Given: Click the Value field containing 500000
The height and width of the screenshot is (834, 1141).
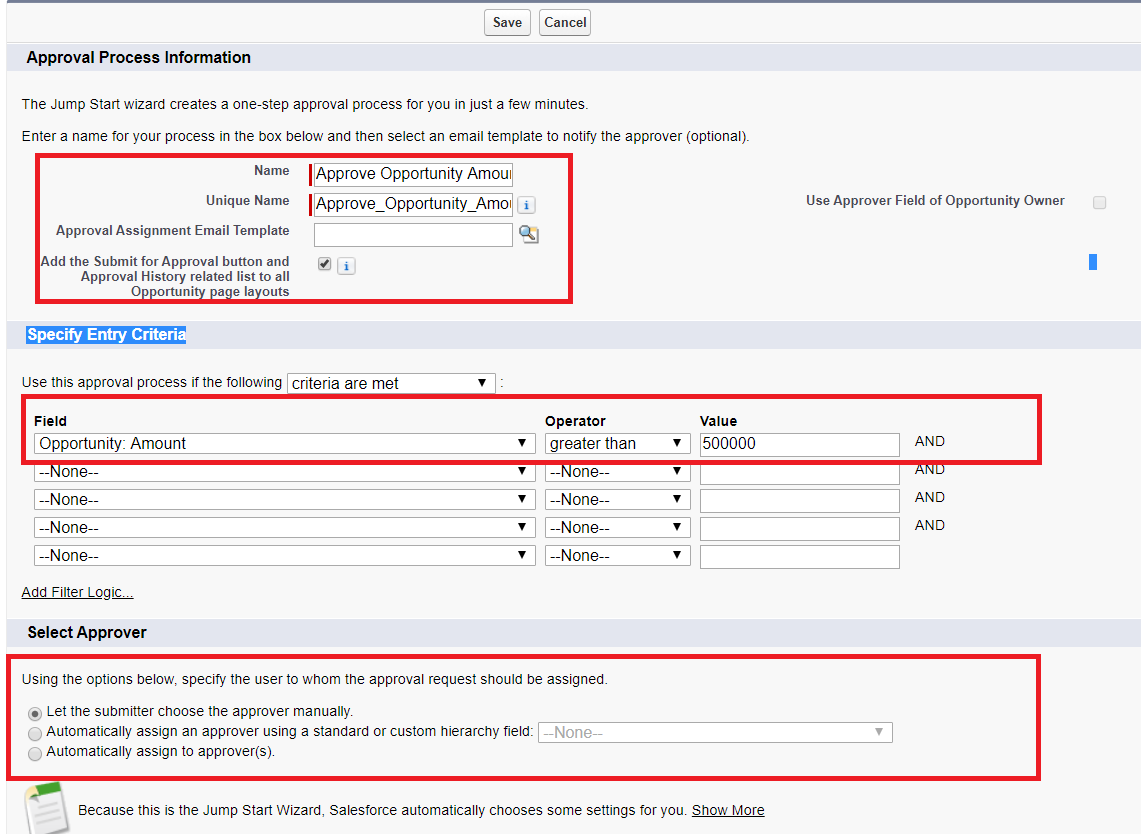Looking at the screenshot, I should click(799, 442).
